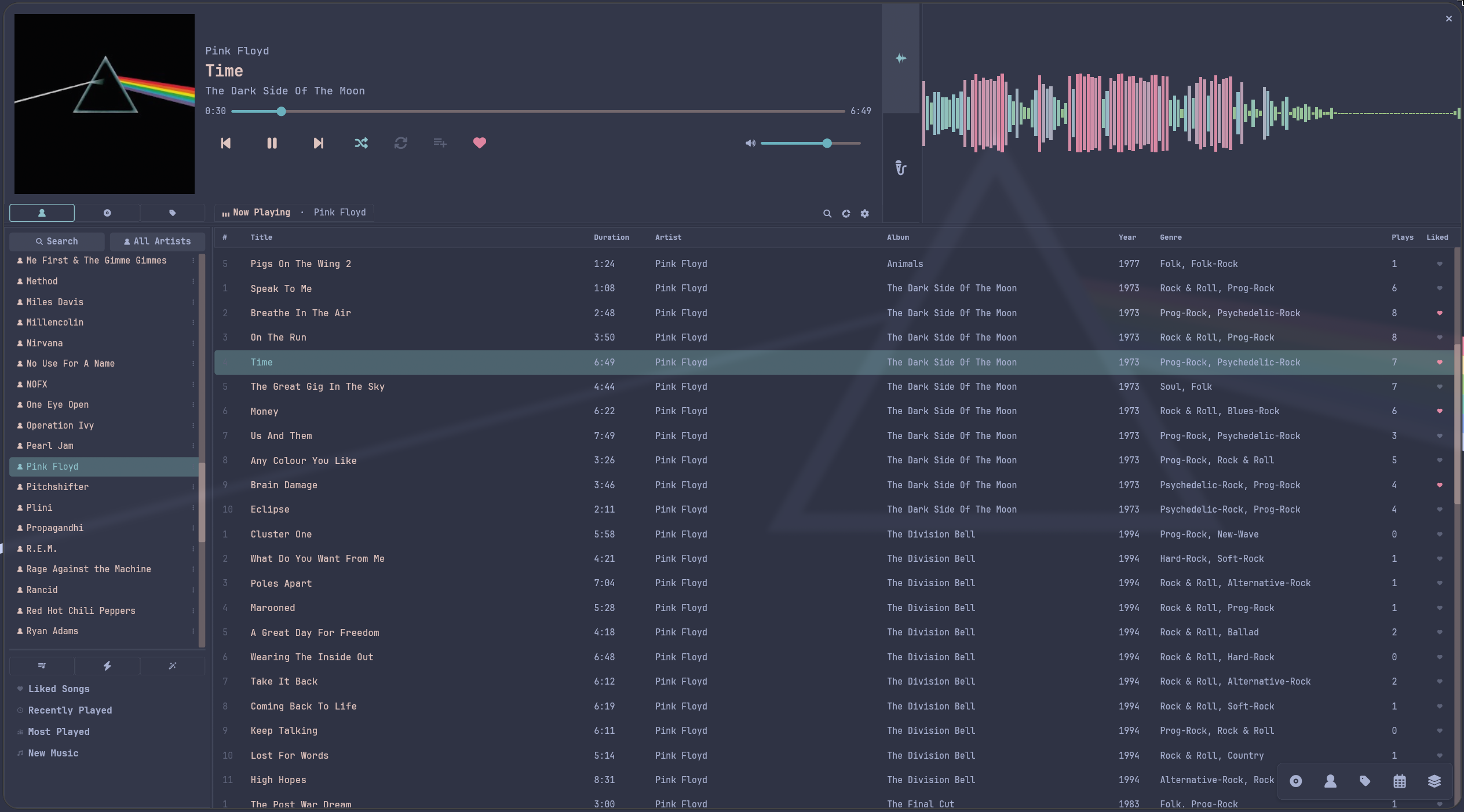Image resolution: width=1464 pixels, height=812 pixels.
Task: Unlike the playing song with the pink heart
Action: (480, 143)
